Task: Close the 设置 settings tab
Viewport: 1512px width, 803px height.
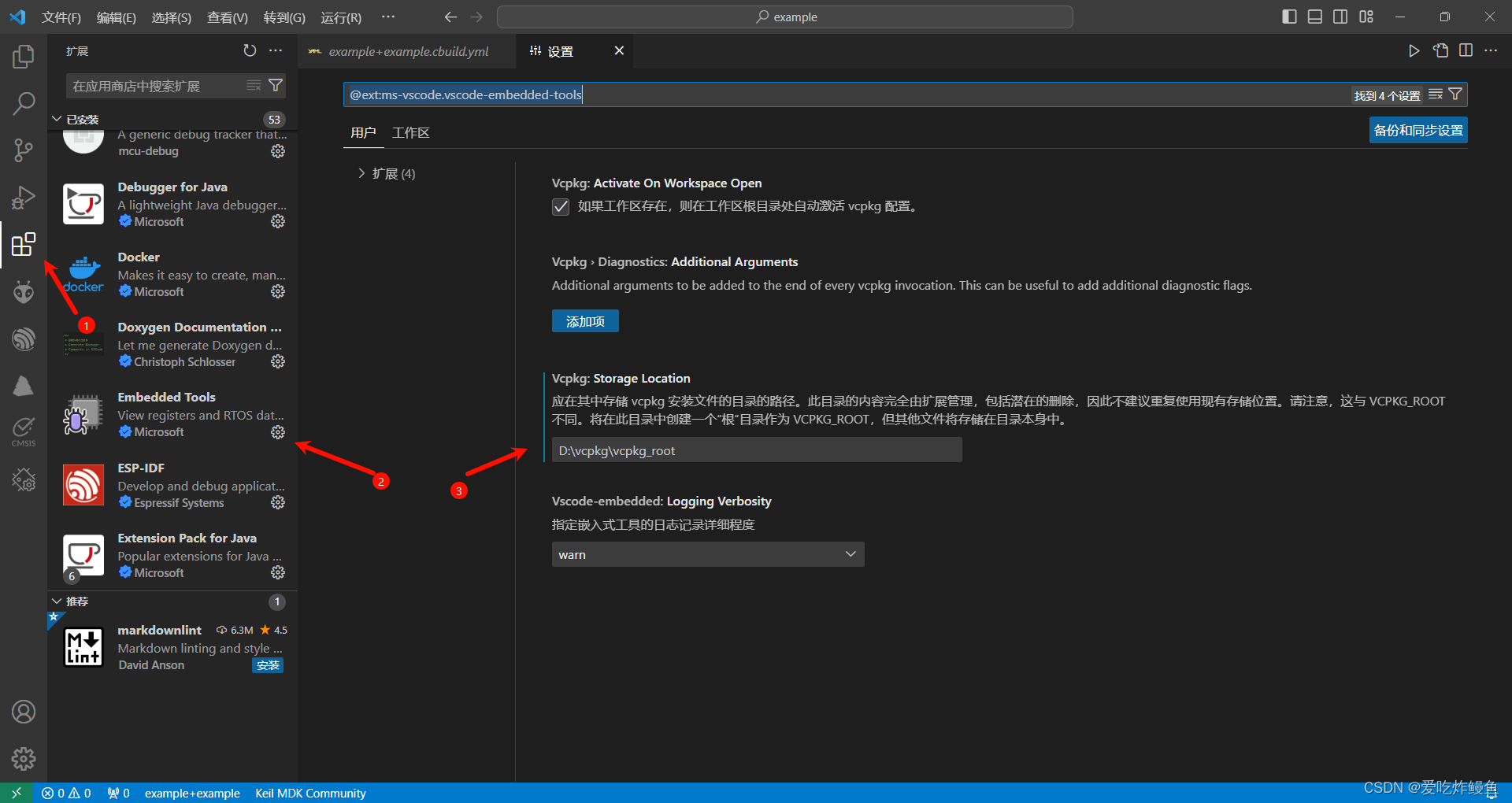Action: click(619, 50)
